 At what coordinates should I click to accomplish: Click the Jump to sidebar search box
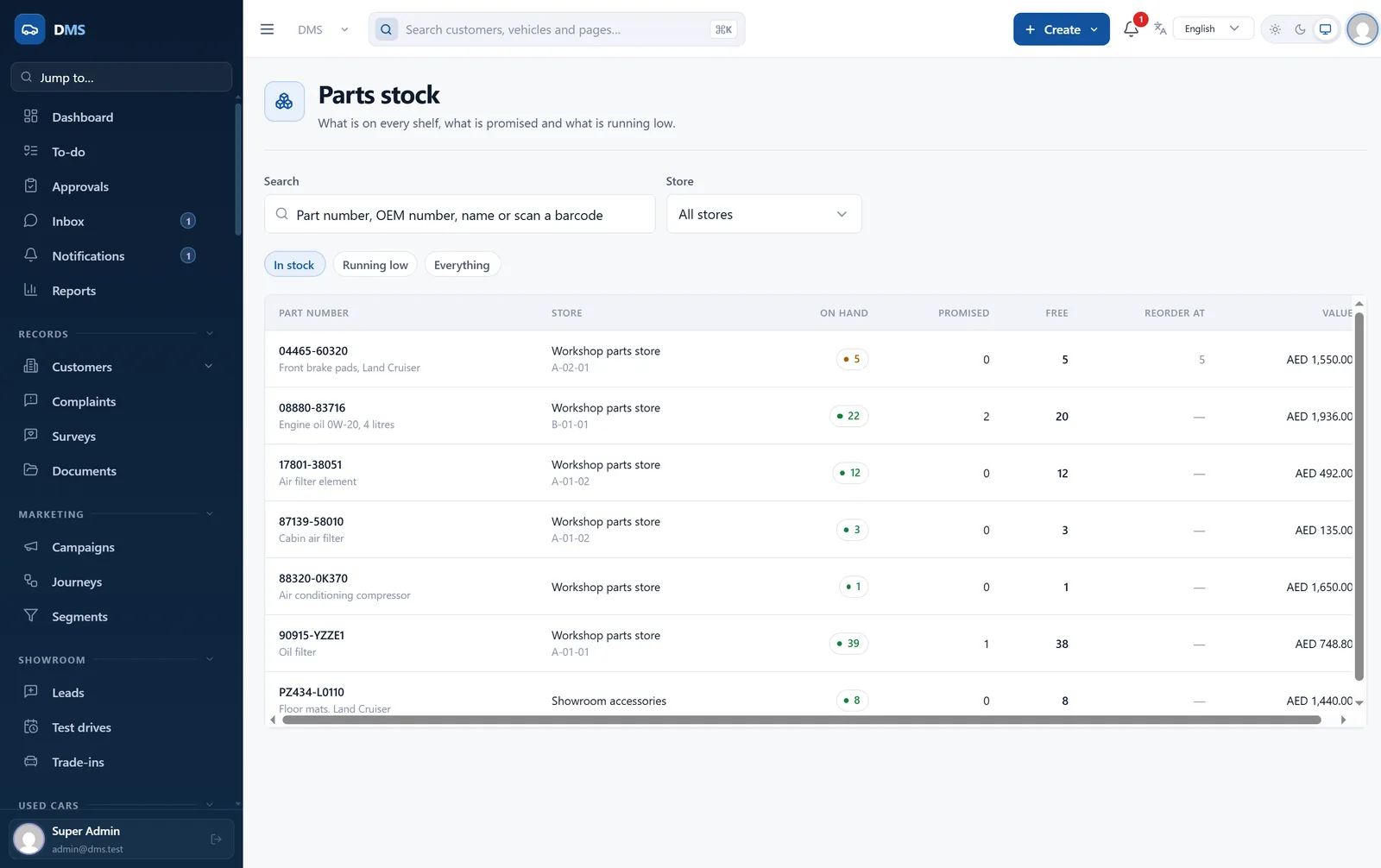coord(122,77)
